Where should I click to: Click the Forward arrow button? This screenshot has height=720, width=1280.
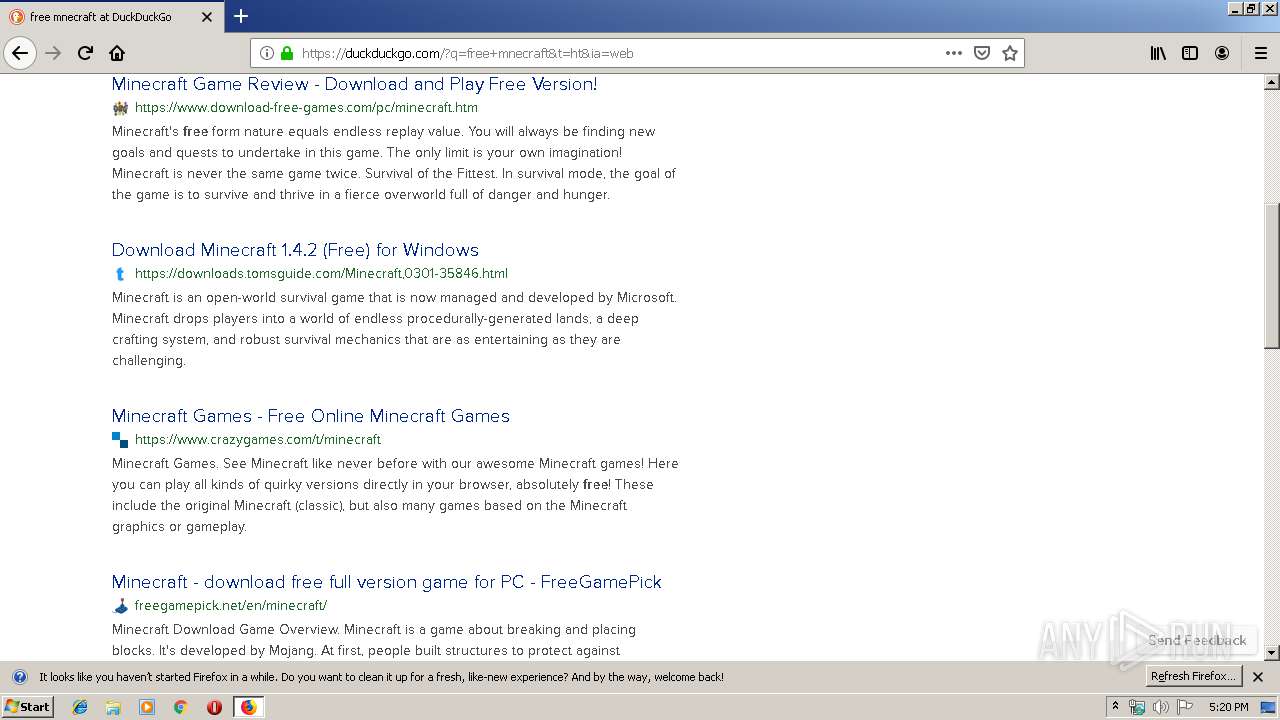(x=53, y=53)
